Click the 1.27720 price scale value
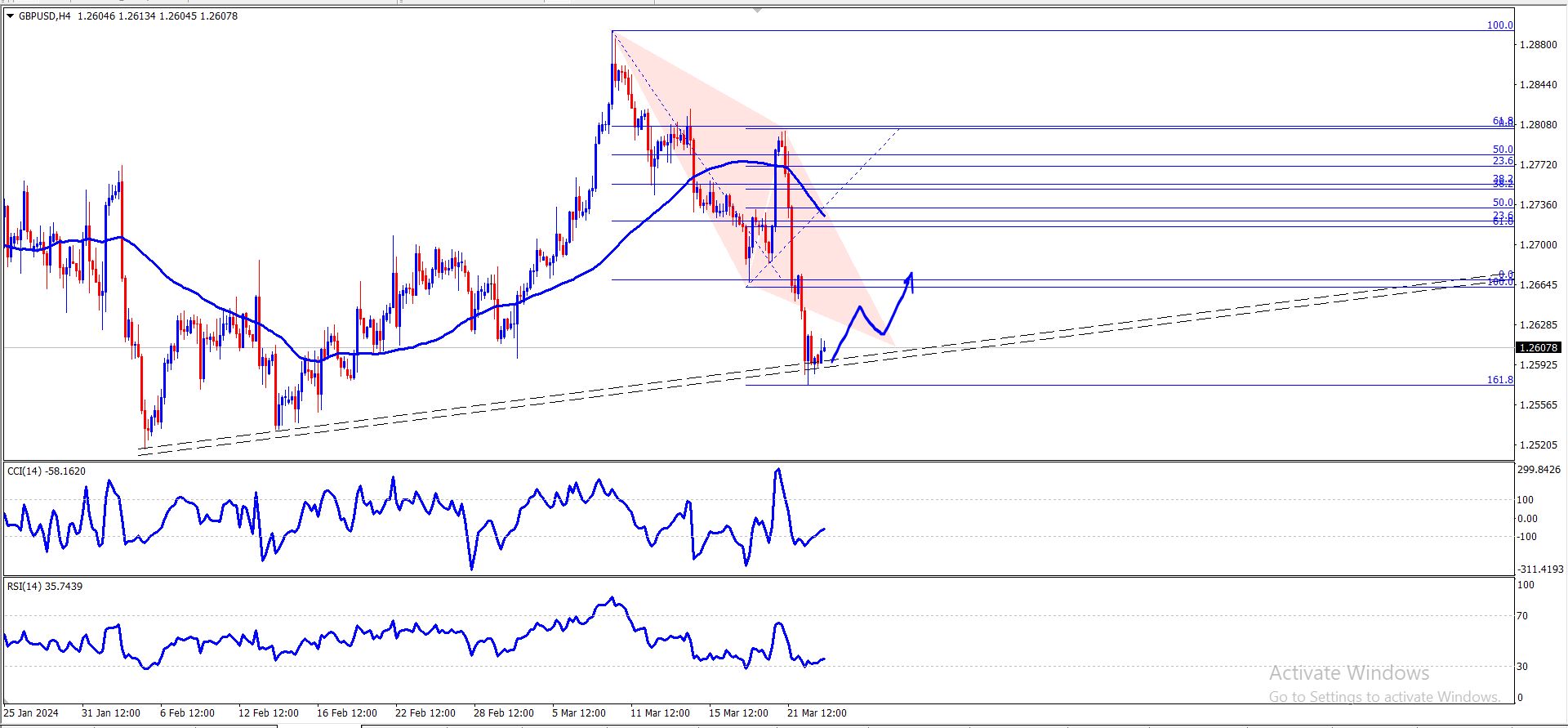The image size is (1568, 728). [1538, 165]
